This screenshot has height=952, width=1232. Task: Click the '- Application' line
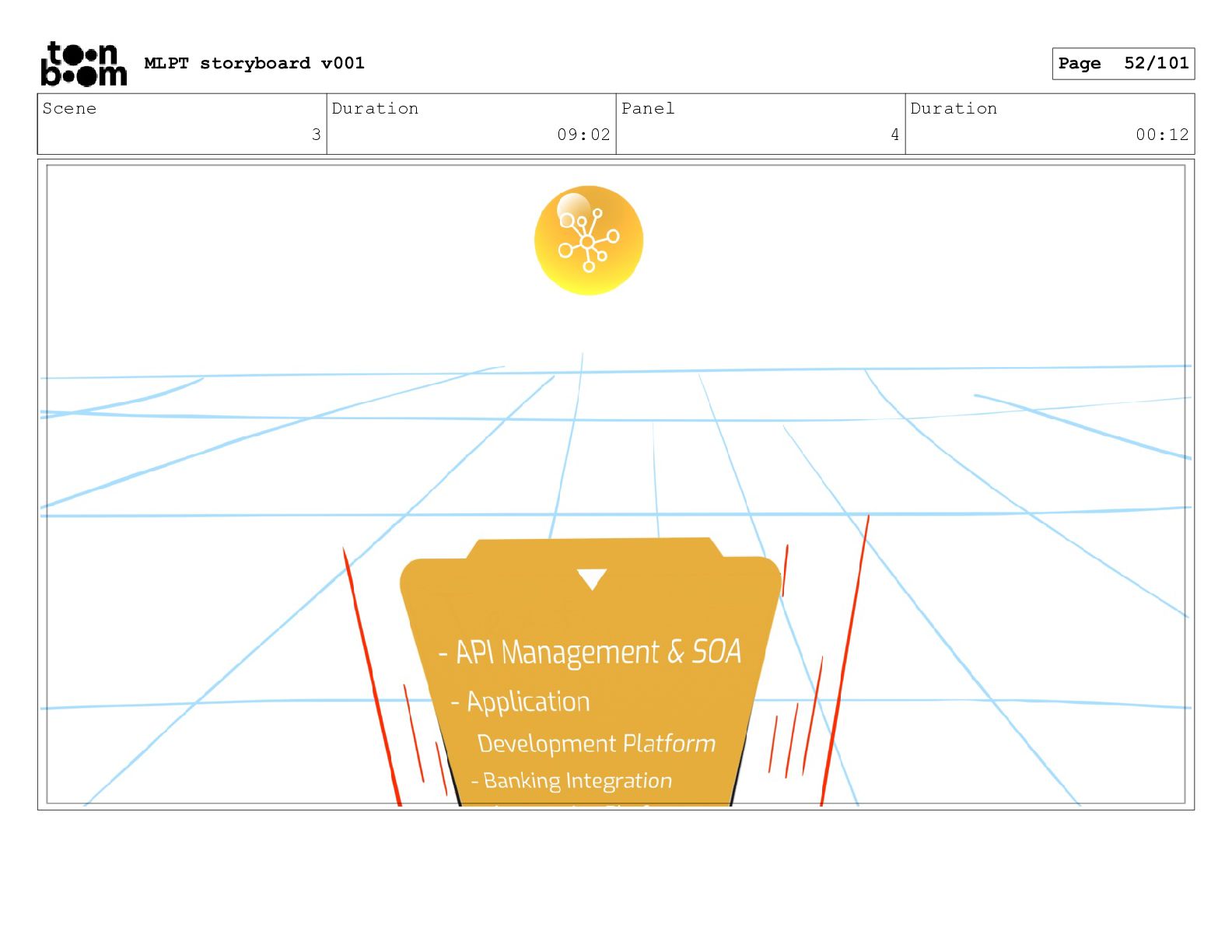[x=520, y=702]
